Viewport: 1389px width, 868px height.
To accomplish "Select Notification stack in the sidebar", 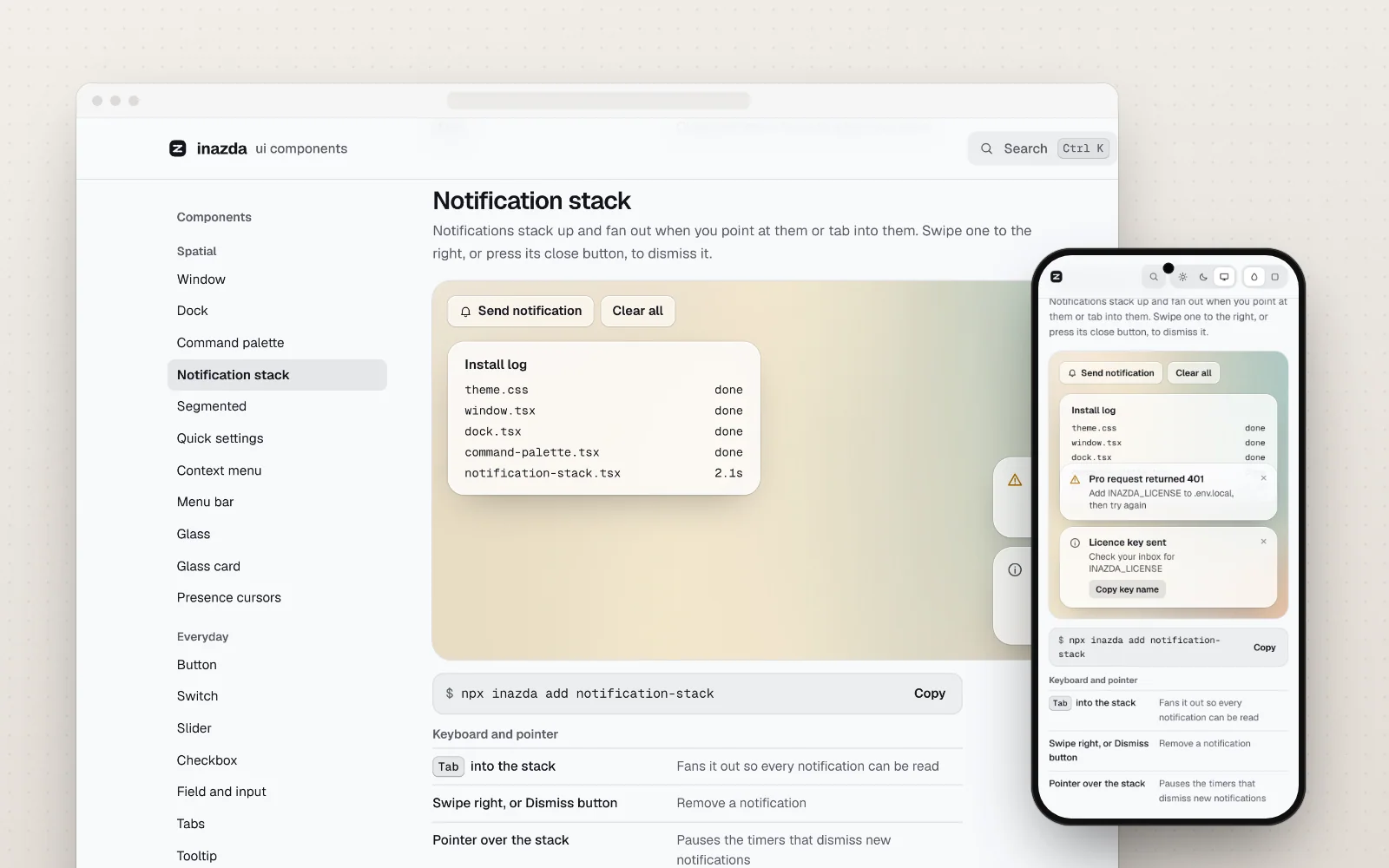I will [277, 375].
